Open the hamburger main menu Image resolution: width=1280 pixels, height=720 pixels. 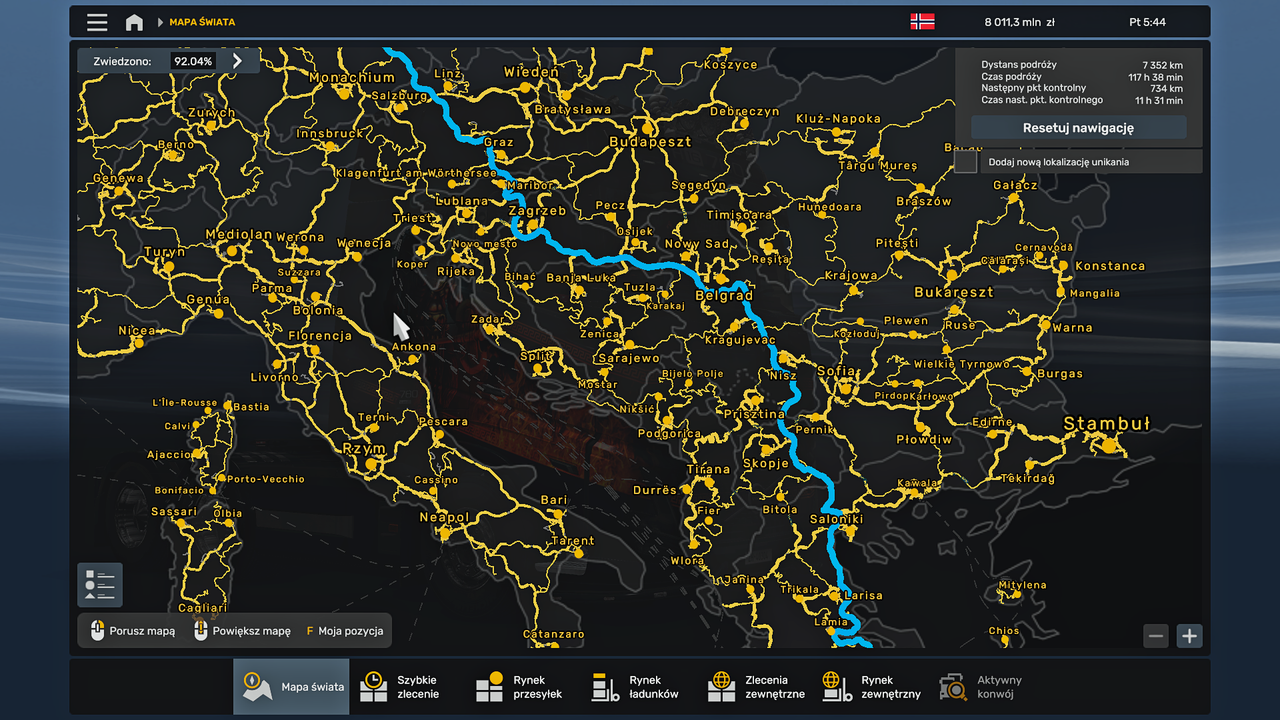pos(97,22)
